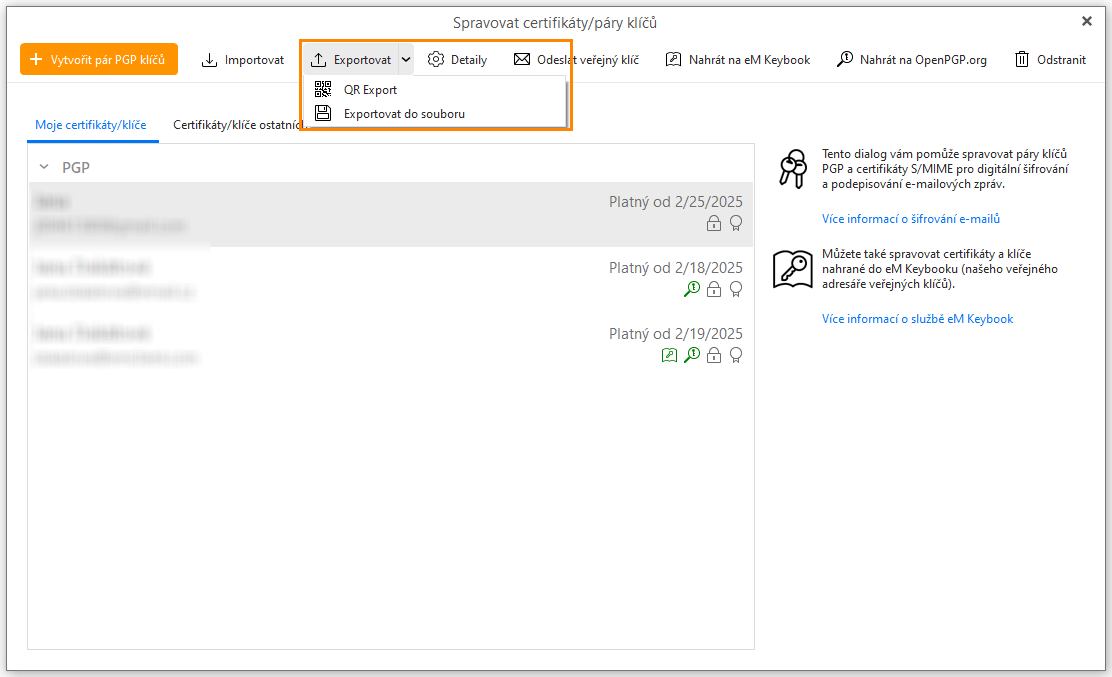The image size is (1112, 677).
Task: Click the Odstranit trash icon
Action: click(1022, 60)
